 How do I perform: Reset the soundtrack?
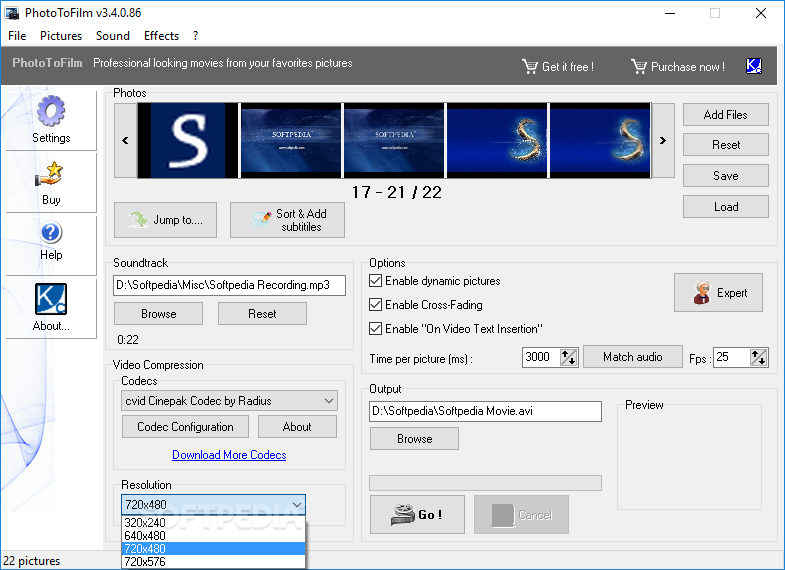coord(262,314)
